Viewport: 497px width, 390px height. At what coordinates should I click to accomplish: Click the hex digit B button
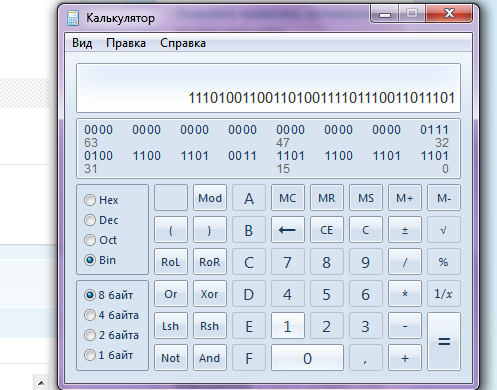(x=249, y=230)
